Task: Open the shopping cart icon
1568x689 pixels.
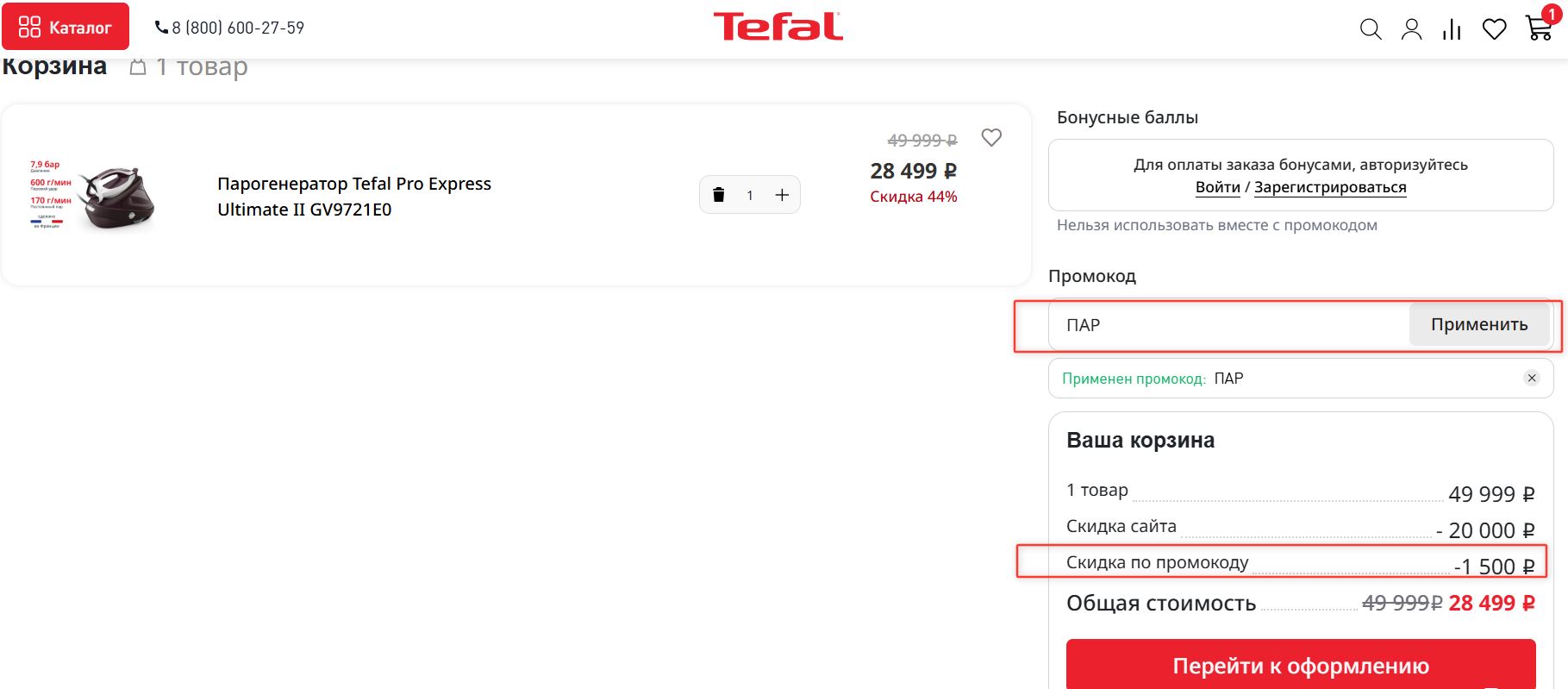Action: (1538, 28)
